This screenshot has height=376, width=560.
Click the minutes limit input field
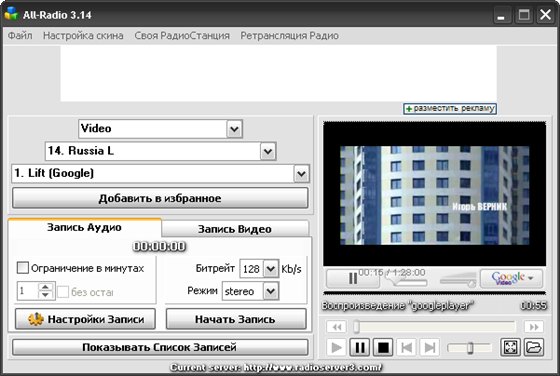coord(28,291)
